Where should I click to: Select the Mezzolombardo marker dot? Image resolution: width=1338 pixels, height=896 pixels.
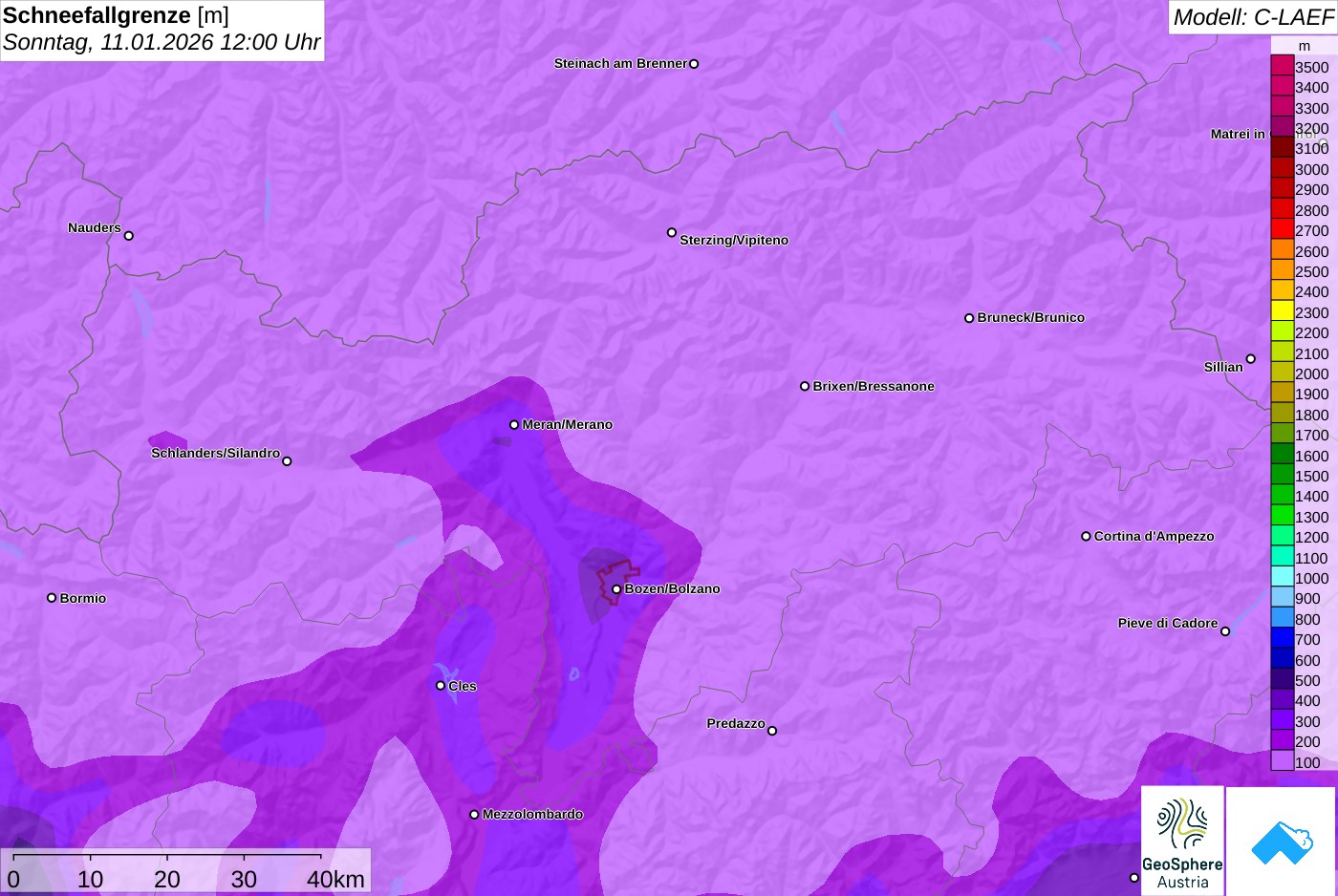(x=474, y=815)
